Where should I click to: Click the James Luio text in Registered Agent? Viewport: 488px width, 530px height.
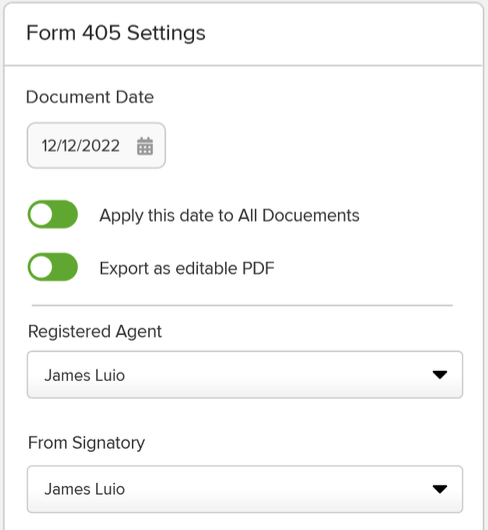click(85, 376)
